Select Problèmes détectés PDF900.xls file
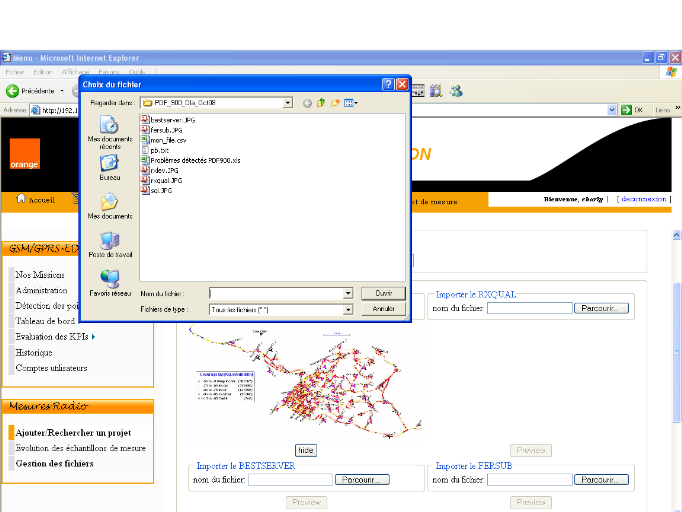 [191, 160]
